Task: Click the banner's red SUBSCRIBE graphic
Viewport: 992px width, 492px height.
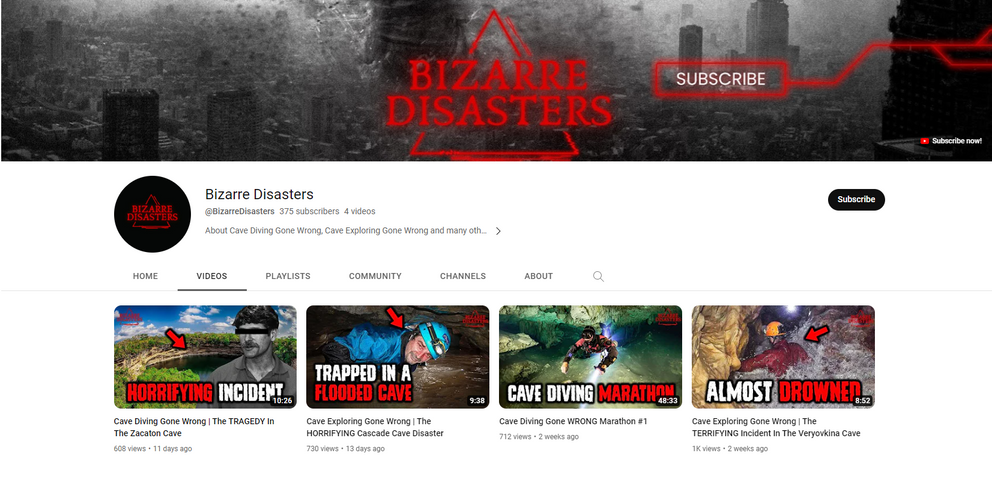Action: tap(721, 80)
